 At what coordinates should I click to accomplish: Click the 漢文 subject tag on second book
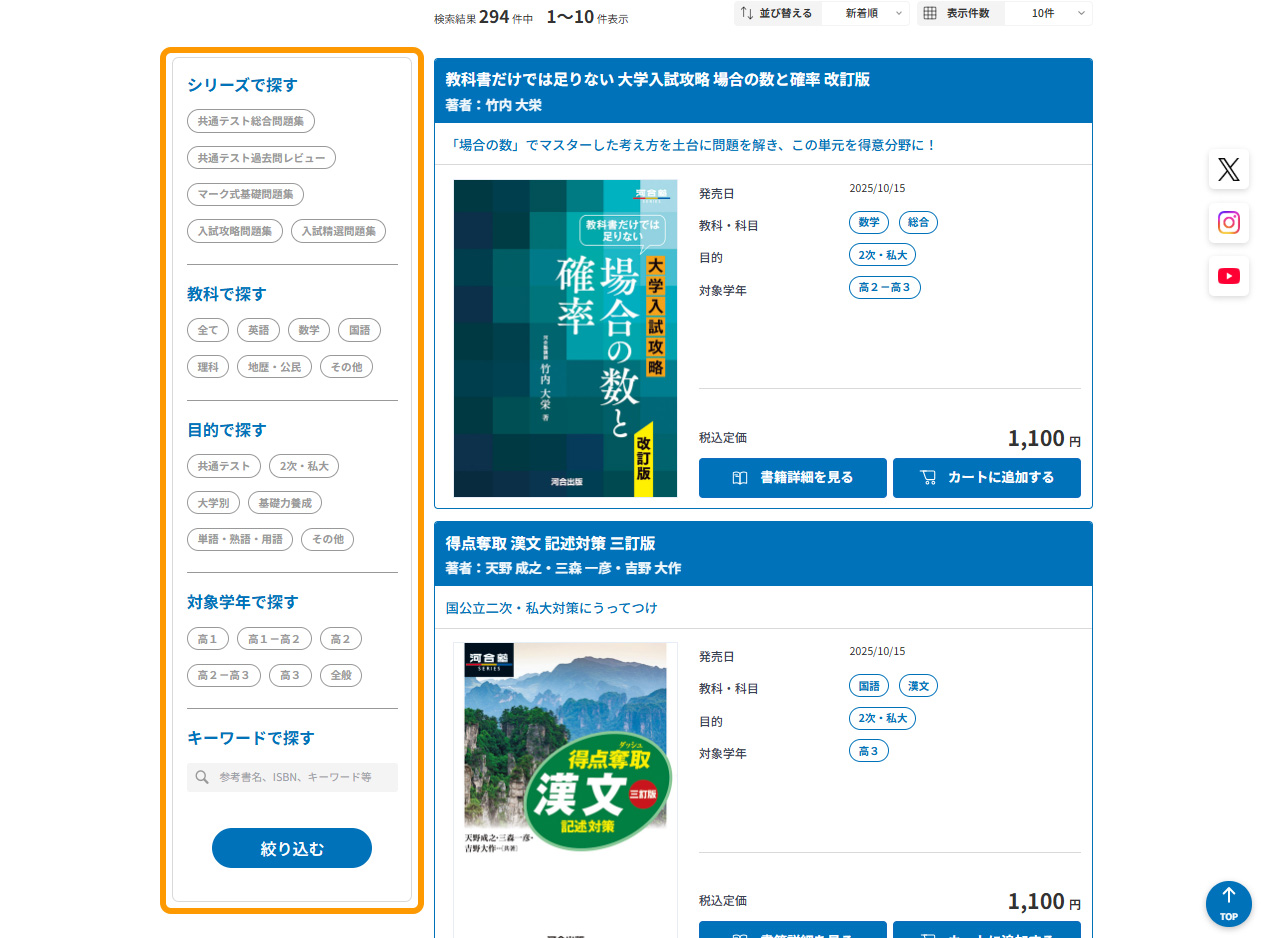click(918, 686)
